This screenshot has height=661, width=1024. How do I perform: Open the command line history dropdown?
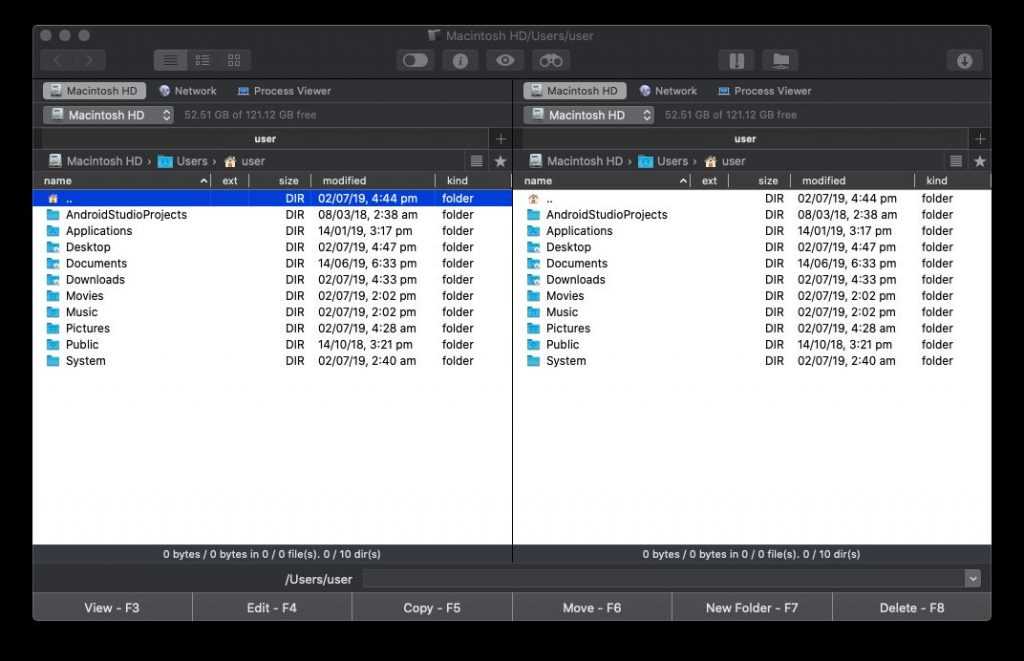[x=972, y=579]
